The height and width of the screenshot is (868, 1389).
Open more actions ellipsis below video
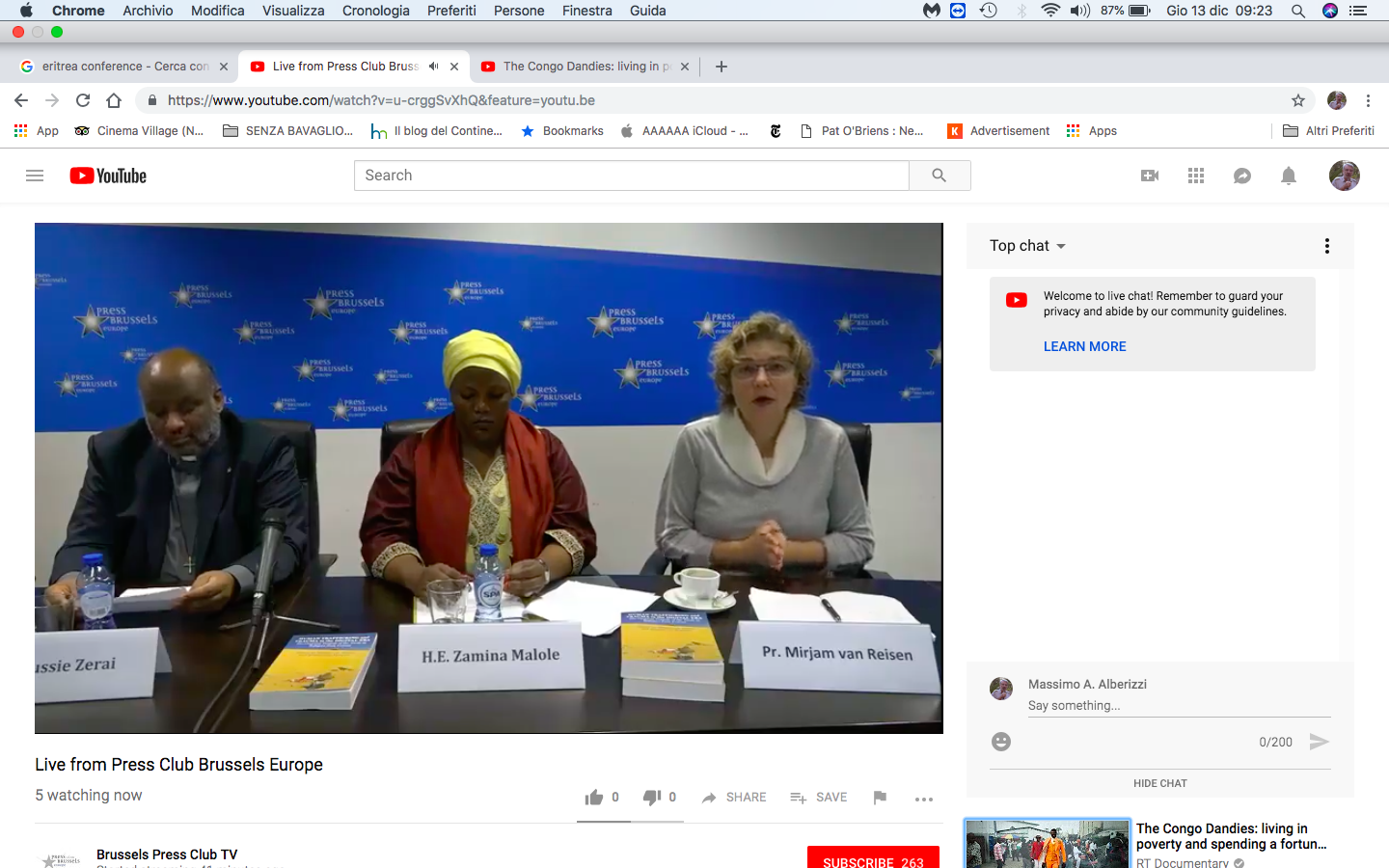(923, 799)
